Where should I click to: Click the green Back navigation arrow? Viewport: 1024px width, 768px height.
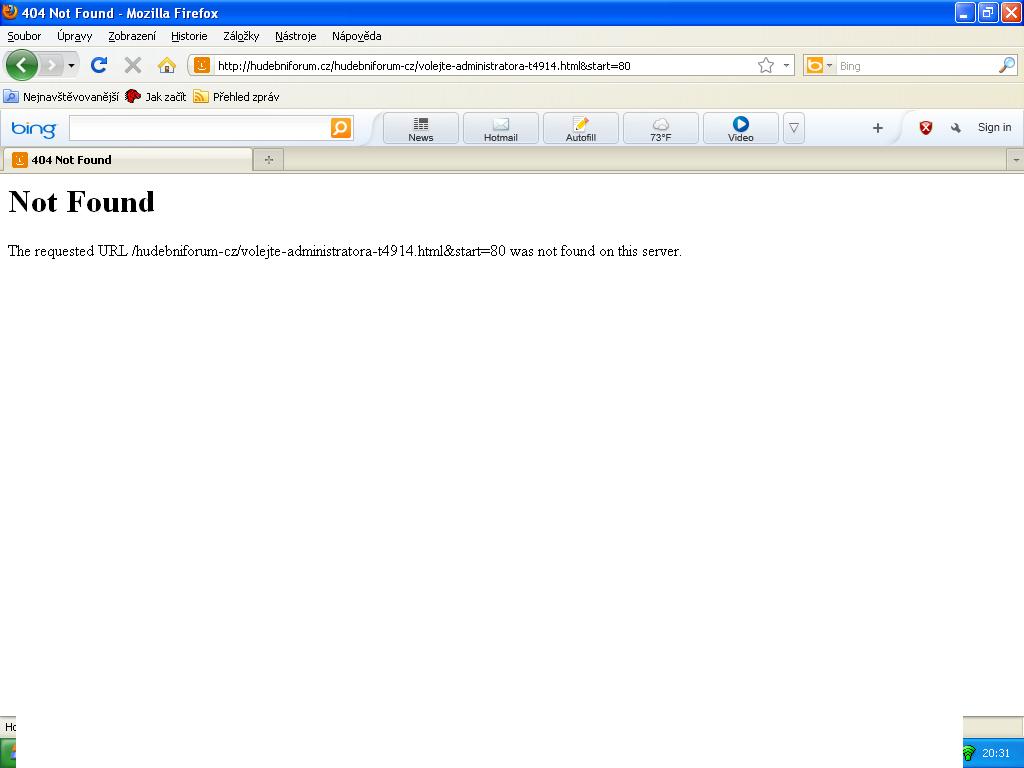click(x=21, y=65)
